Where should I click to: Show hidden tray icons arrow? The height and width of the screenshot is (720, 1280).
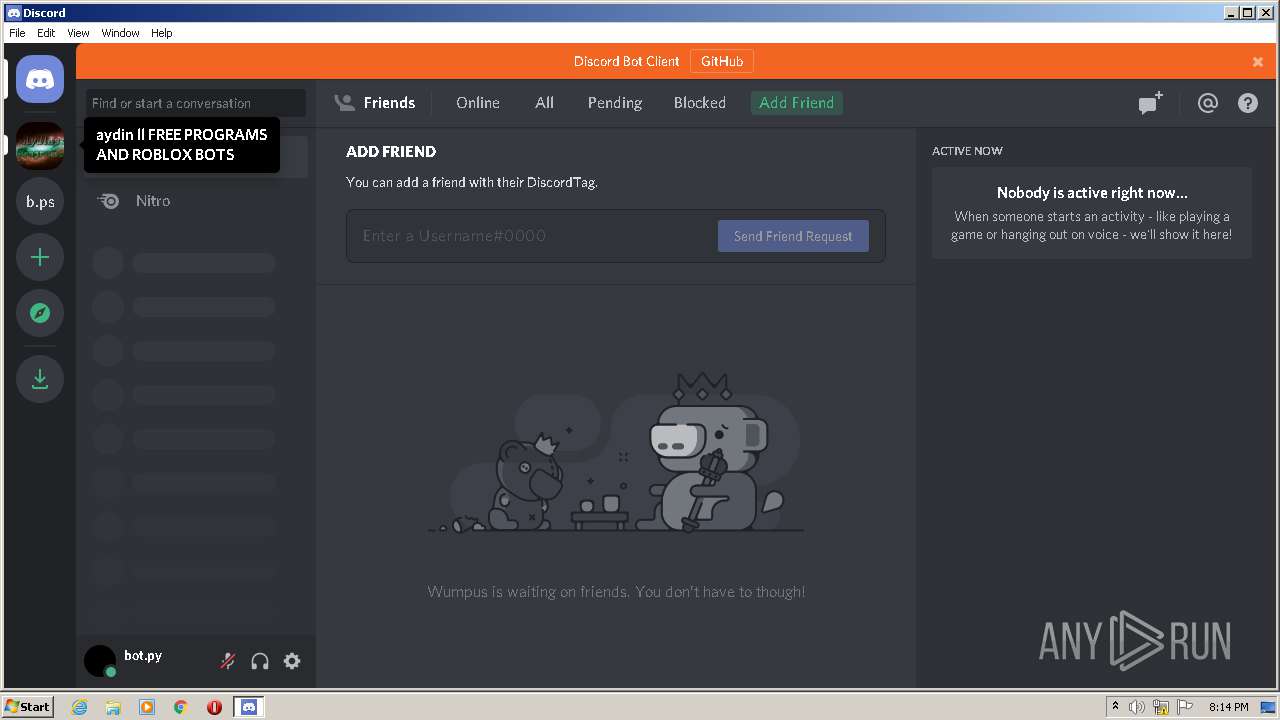pyautogui.click(x=1116, y=707)
